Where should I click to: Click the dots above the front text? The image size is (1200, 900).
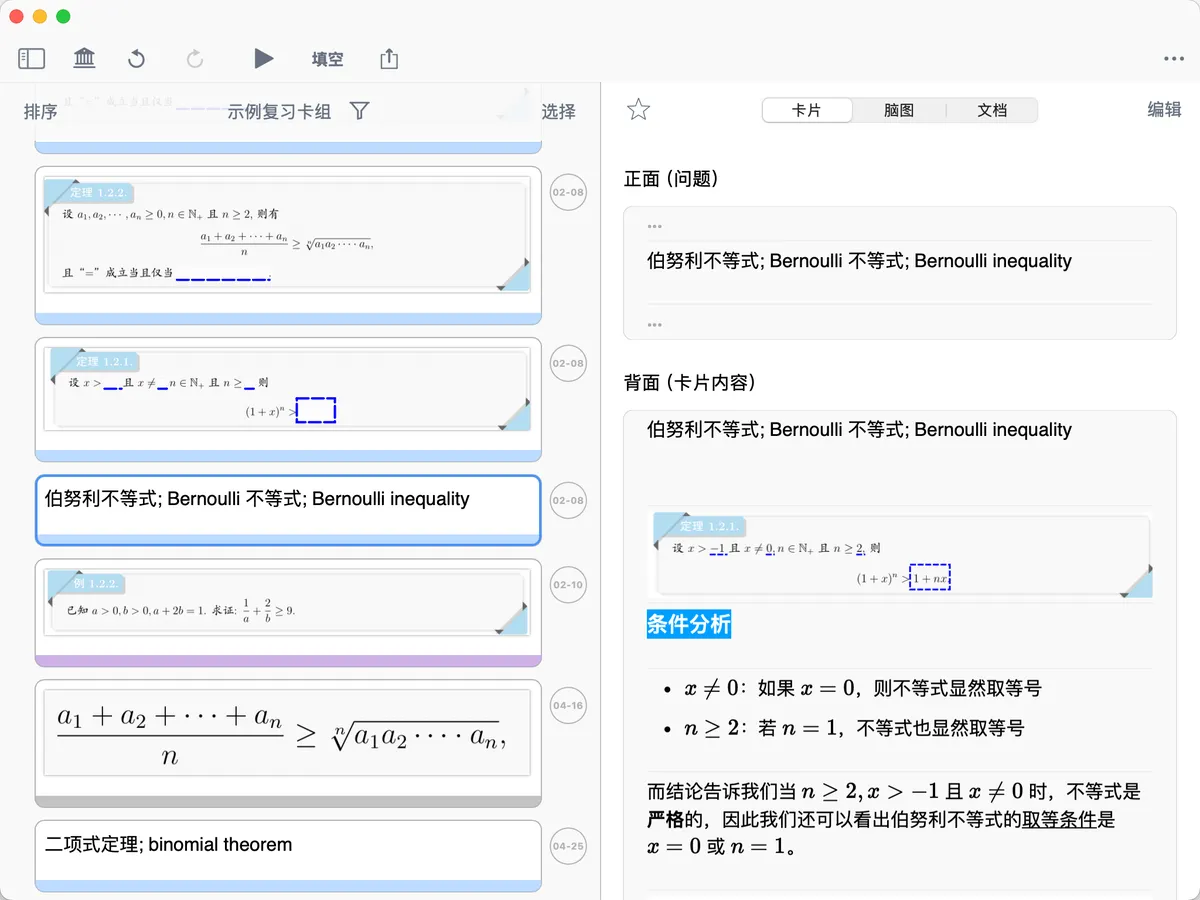coord(655,227)
